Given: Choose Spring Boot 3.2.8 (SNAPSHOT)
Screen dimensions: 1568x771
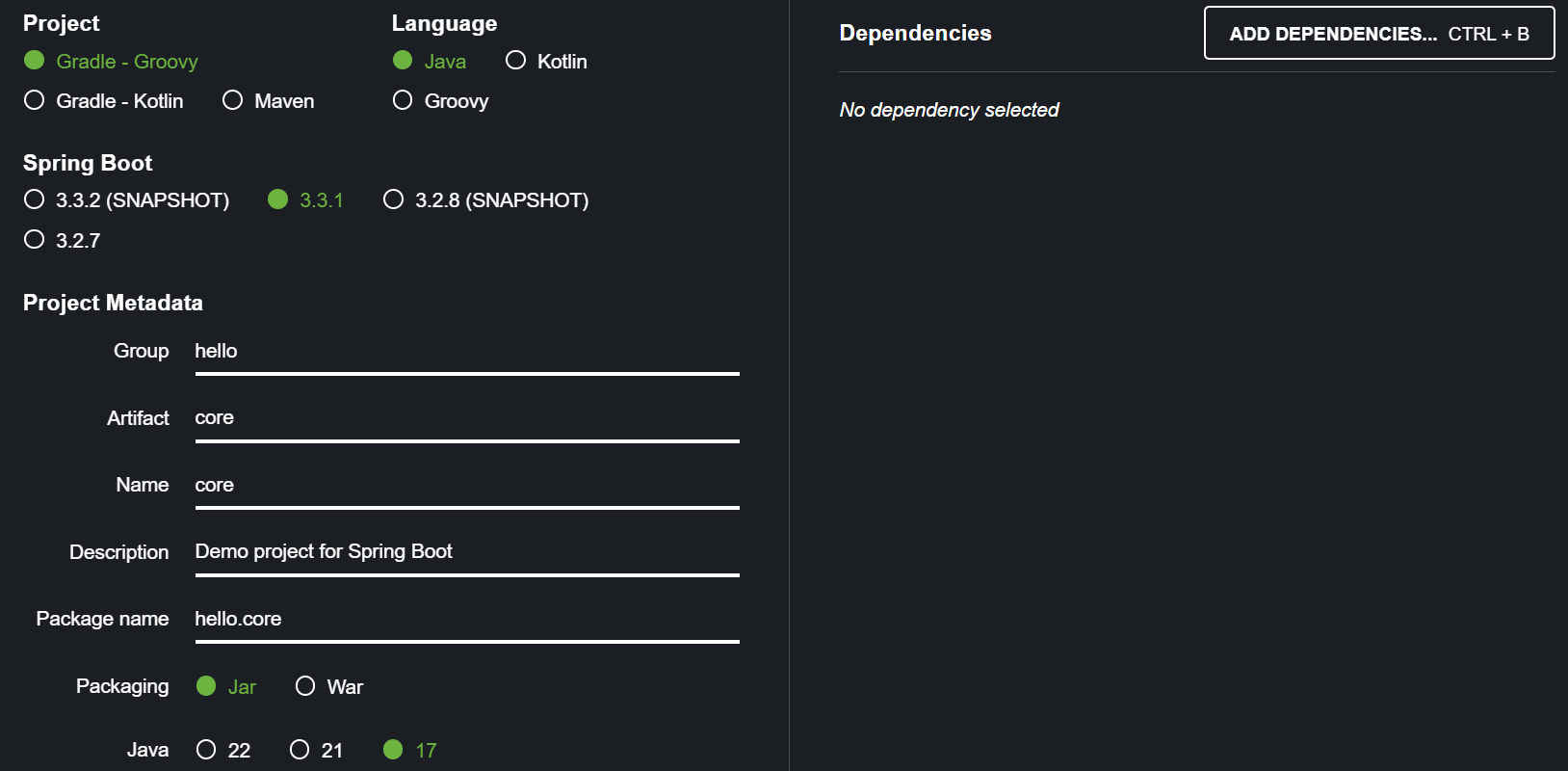Looking at the screenshot, I should pos(393,199).
